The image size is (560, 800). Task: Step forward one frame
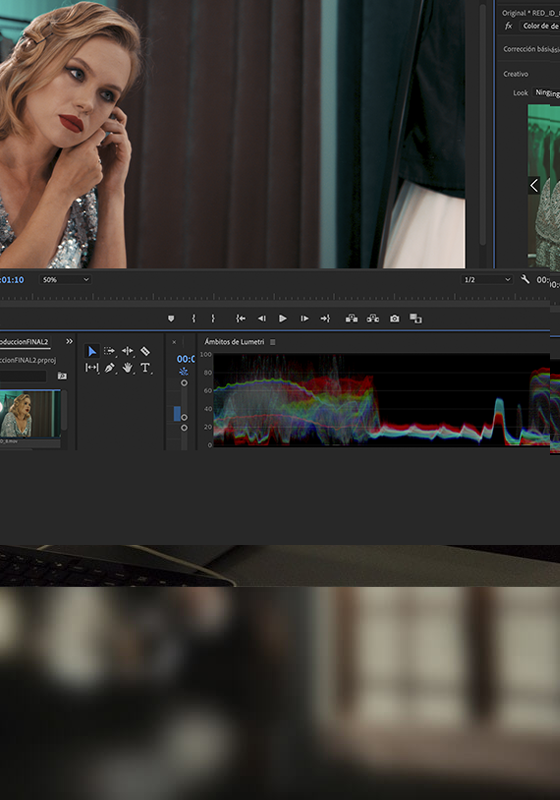click(x=304, y=318)
